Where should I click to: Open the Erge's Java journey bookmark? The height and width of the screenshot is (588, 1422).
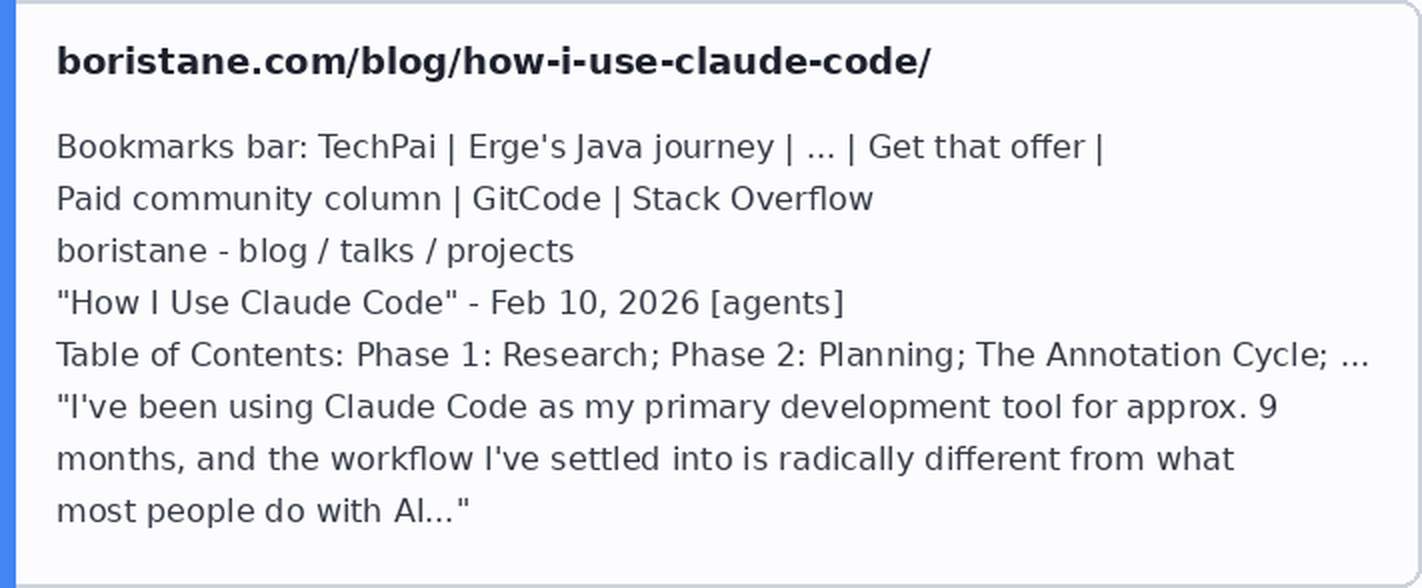621,147
